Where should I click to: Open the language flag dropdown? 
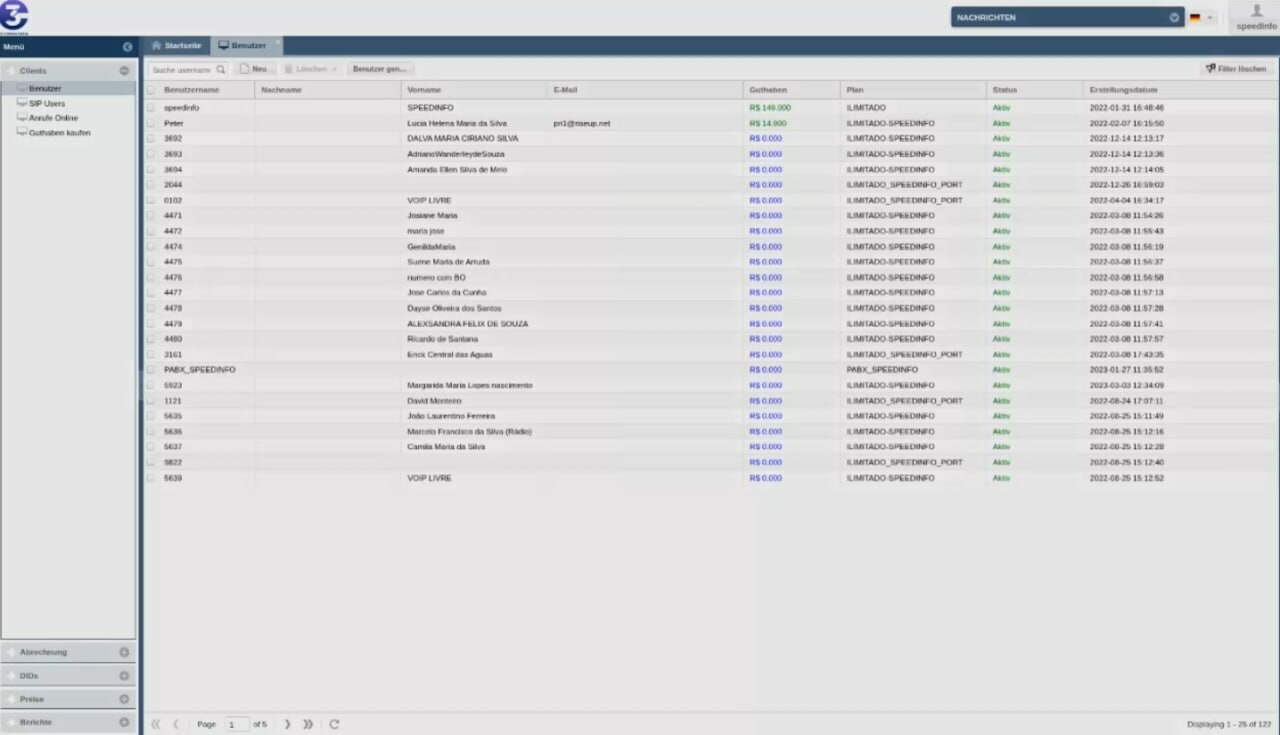(x=1201, y=17)
